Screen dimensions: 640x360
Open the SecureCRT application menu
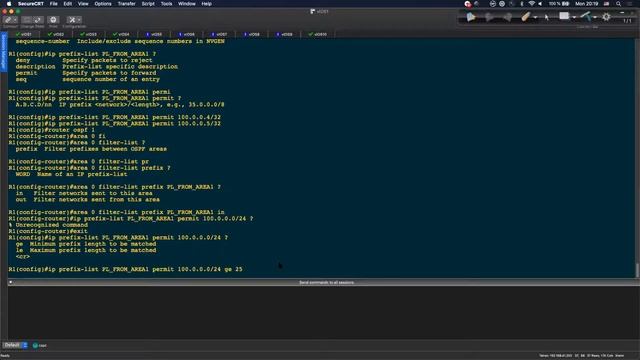(x=31, y=4)
